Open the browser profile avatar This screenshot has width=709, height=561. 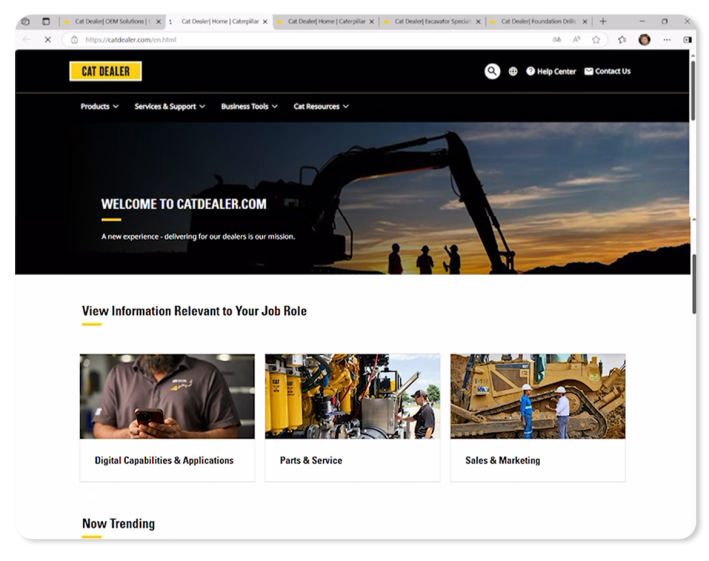[x=644, y=40]
